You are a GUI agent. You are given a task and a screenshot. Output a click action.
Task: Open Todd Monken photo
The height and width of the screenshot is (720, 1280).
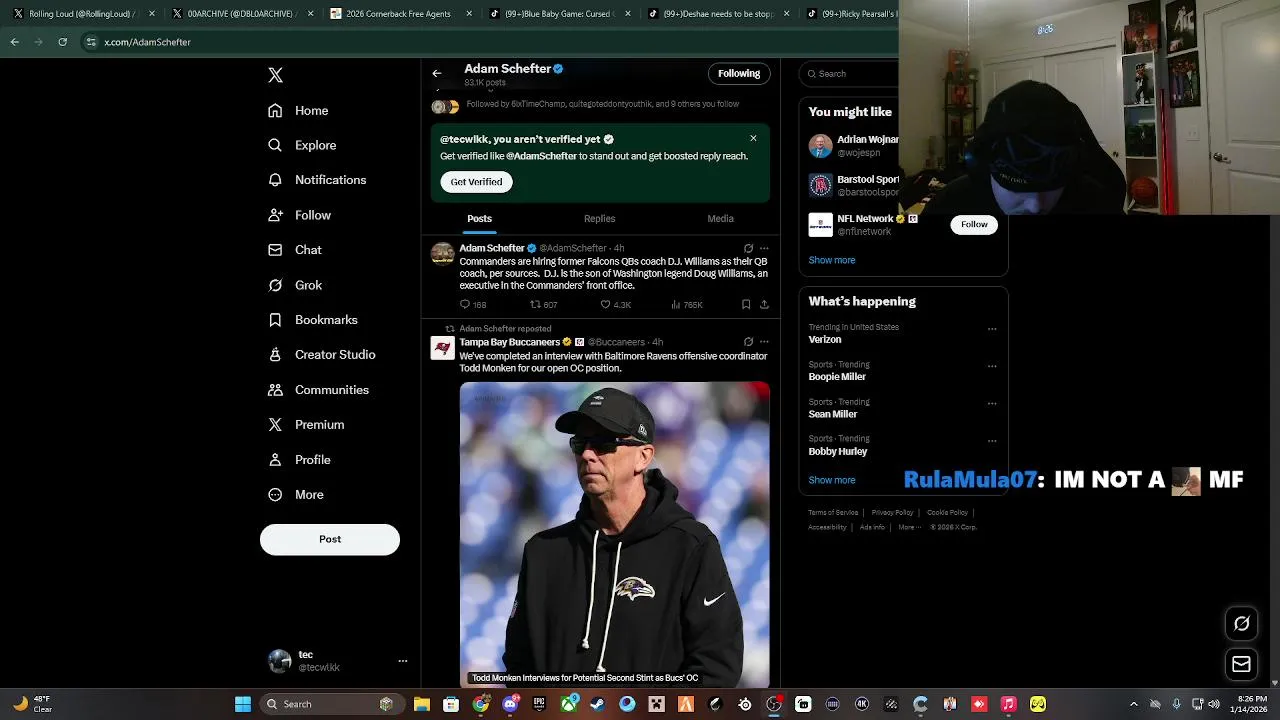coord(614,534)
